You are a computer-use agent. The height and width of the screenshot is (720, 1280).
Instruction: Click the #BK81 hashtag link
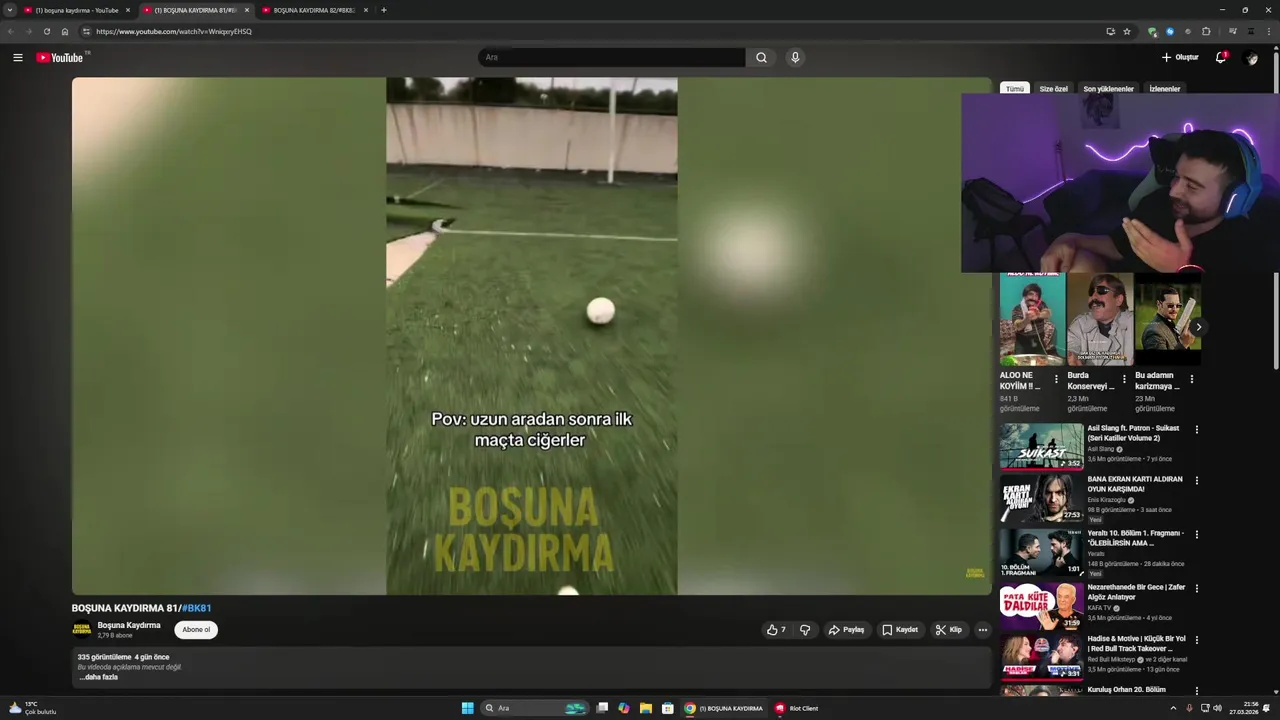[x=196, y=608]
